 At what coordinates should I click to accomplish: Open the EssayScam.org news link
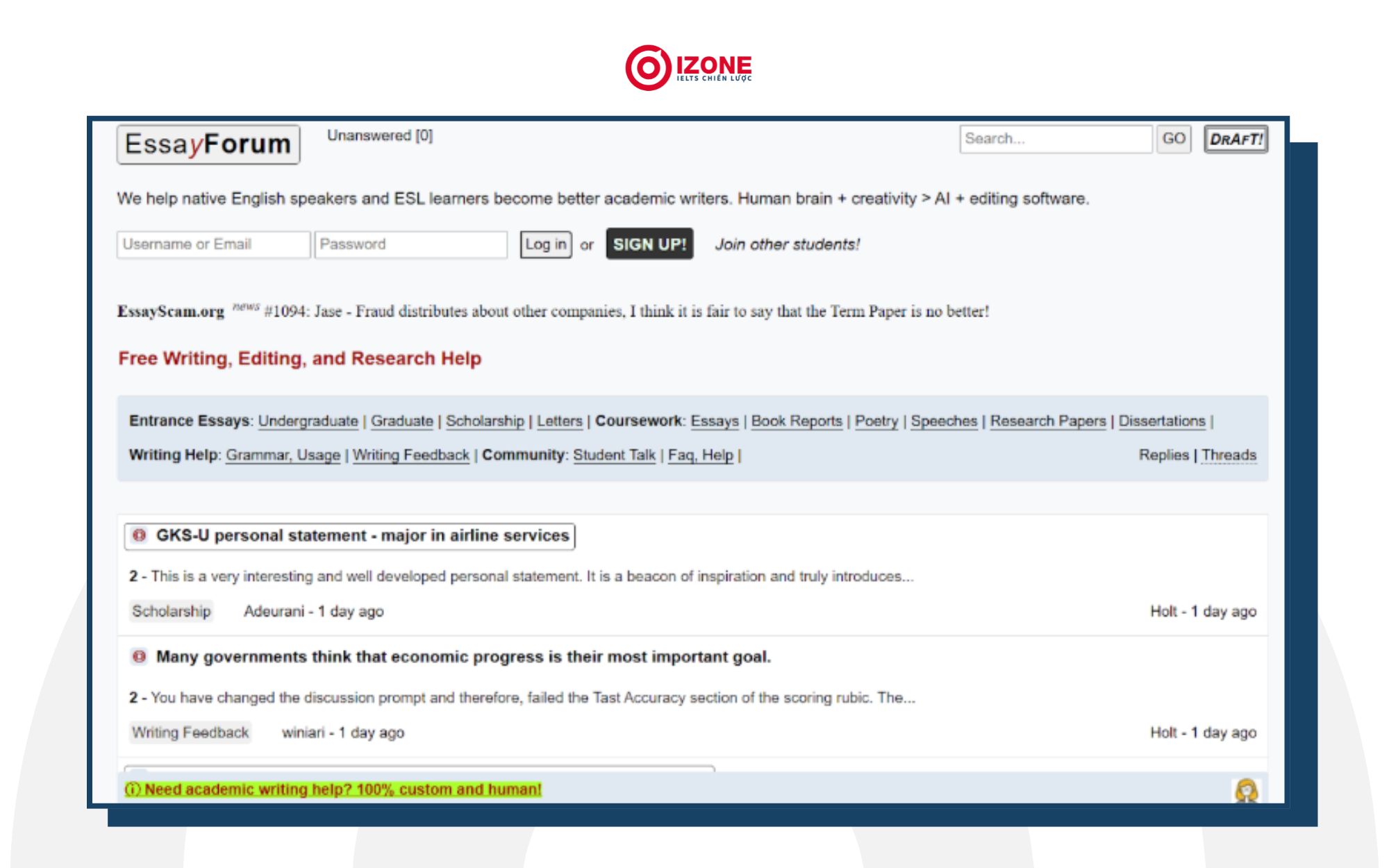coord(171,311)
